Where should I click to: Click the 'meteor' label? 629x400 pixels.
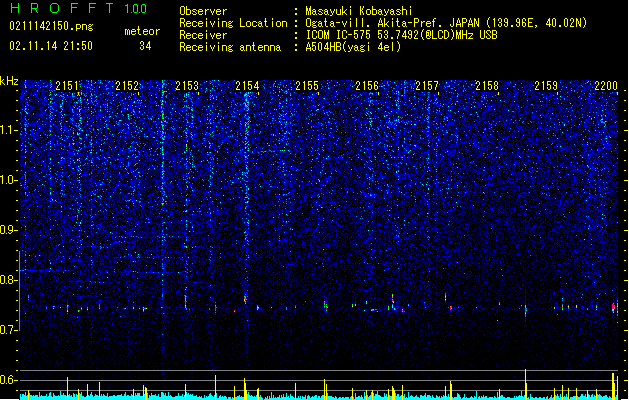point(142,31)
